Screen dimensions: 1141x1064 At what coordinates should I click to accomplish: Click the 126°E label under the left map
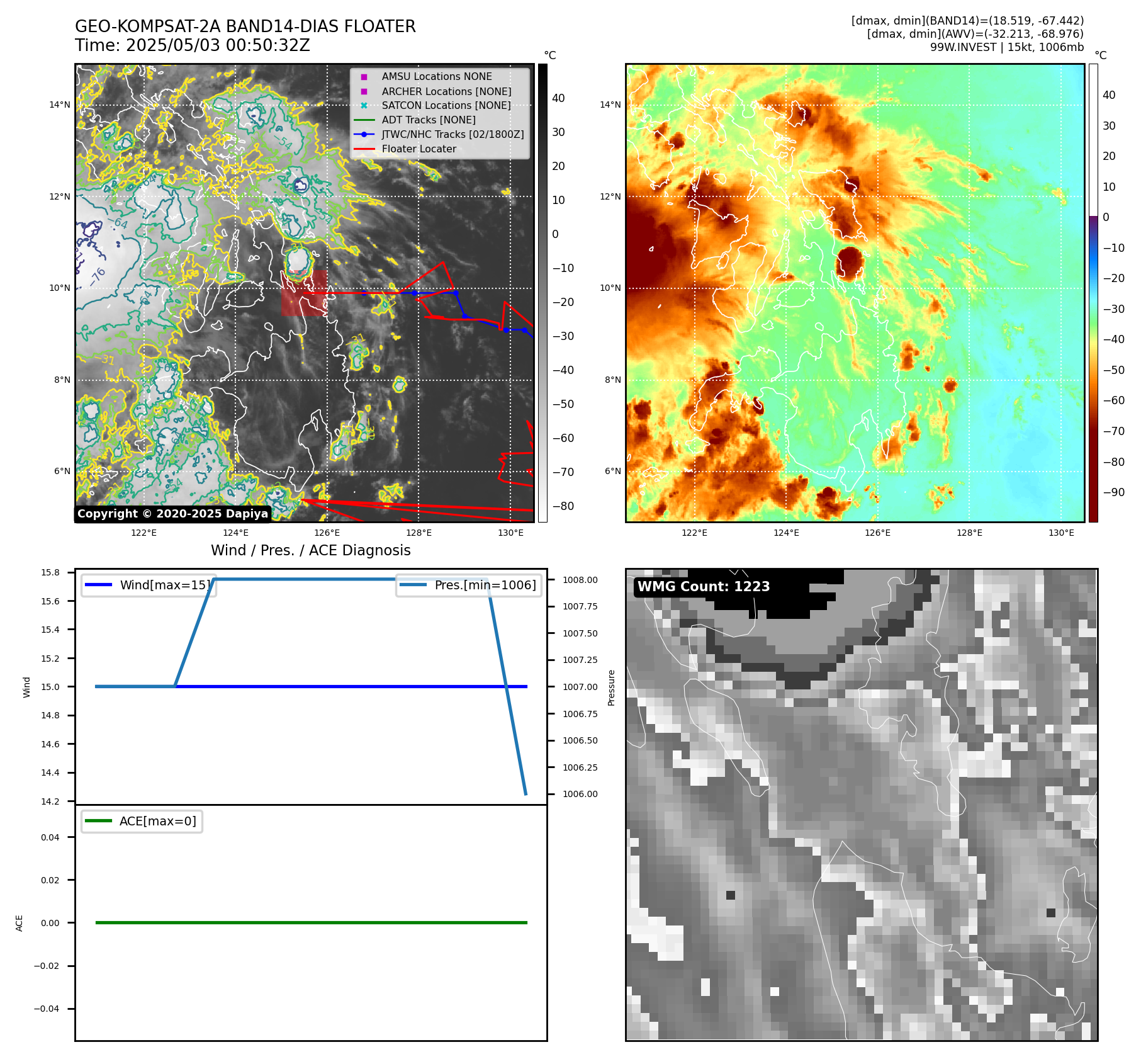[327, 533]
